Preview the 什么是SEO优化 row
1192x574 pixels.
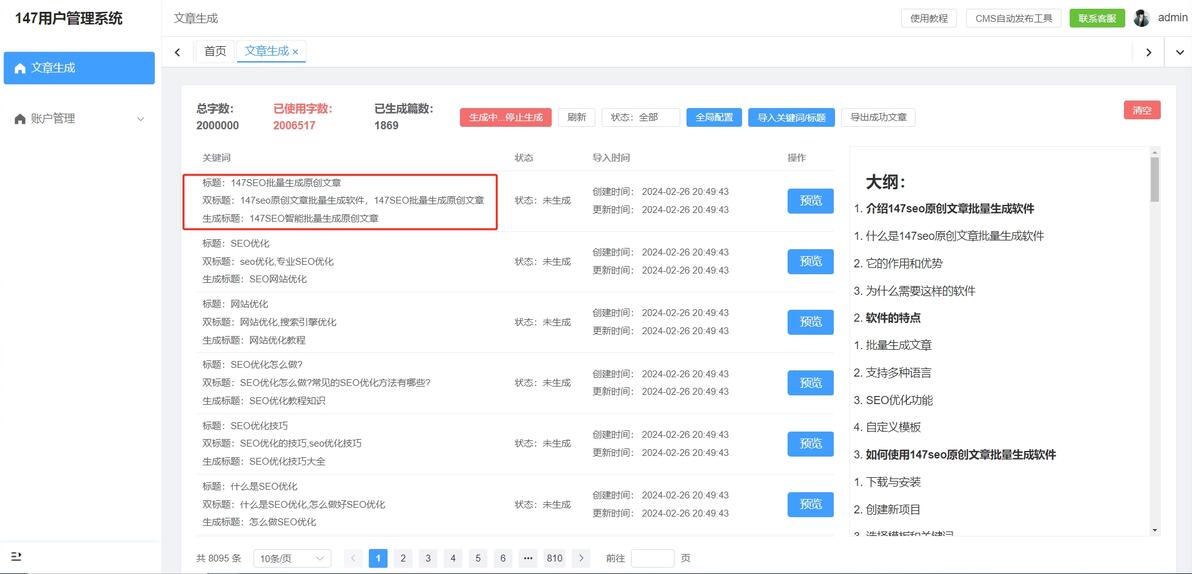[810, 504]
